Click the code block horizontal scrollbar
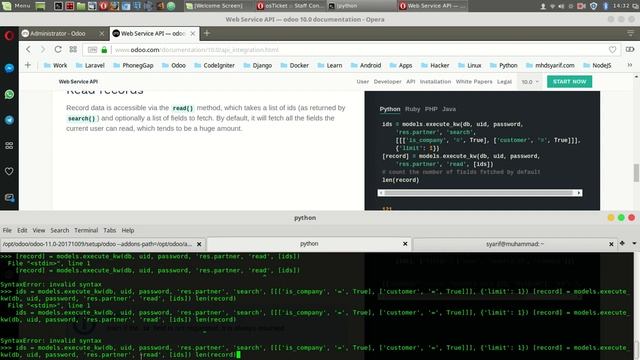 click(480, 193)
